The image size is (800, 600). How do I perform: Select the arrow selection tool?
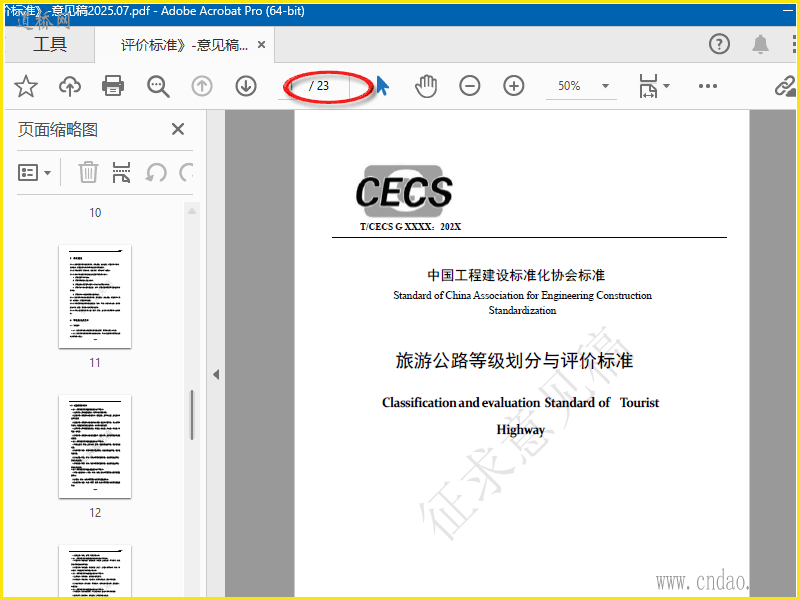[x=382, y=86]
